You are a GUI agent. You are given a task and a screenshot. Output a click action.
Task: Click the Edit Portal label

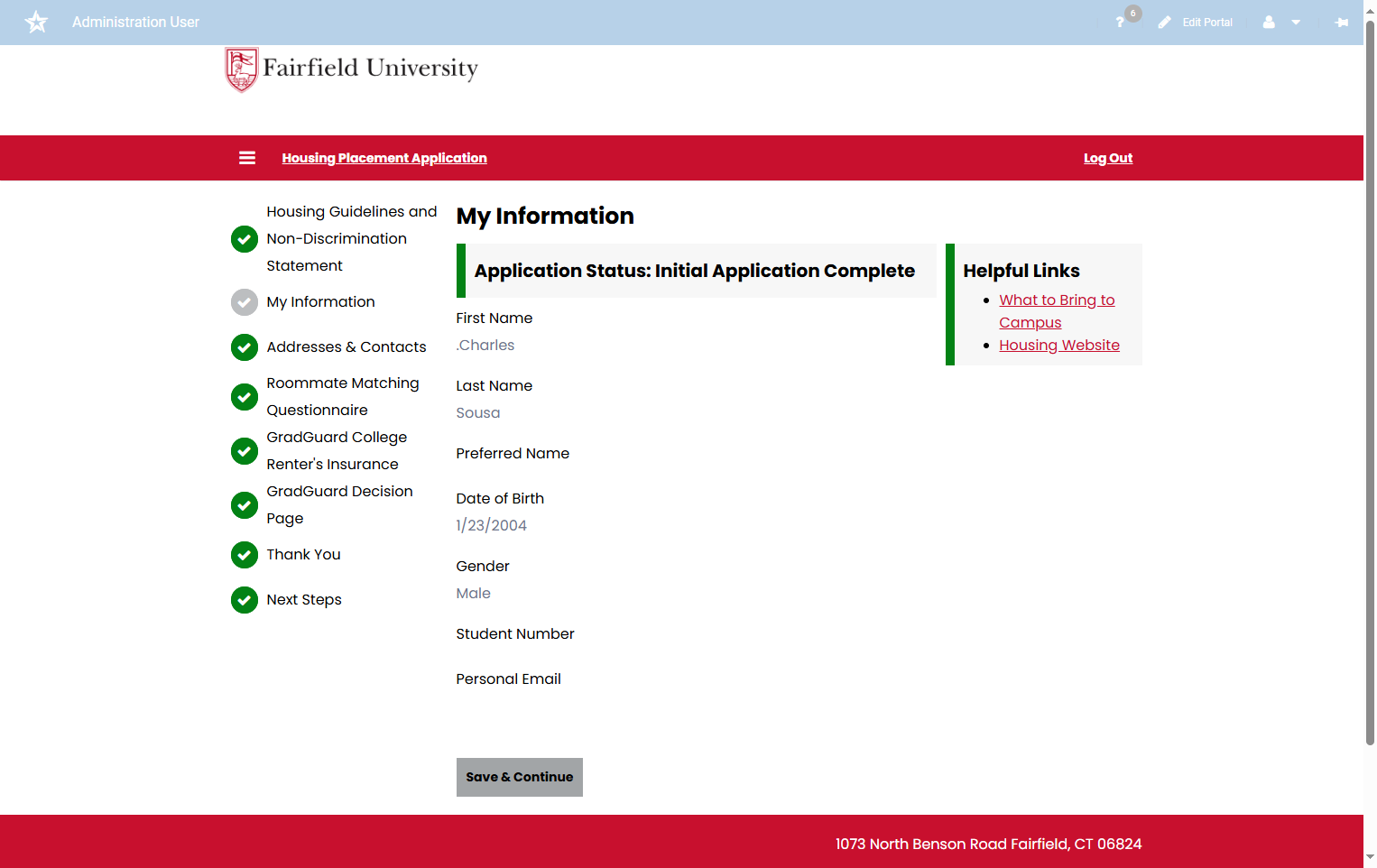click(x=1207, y=23)
